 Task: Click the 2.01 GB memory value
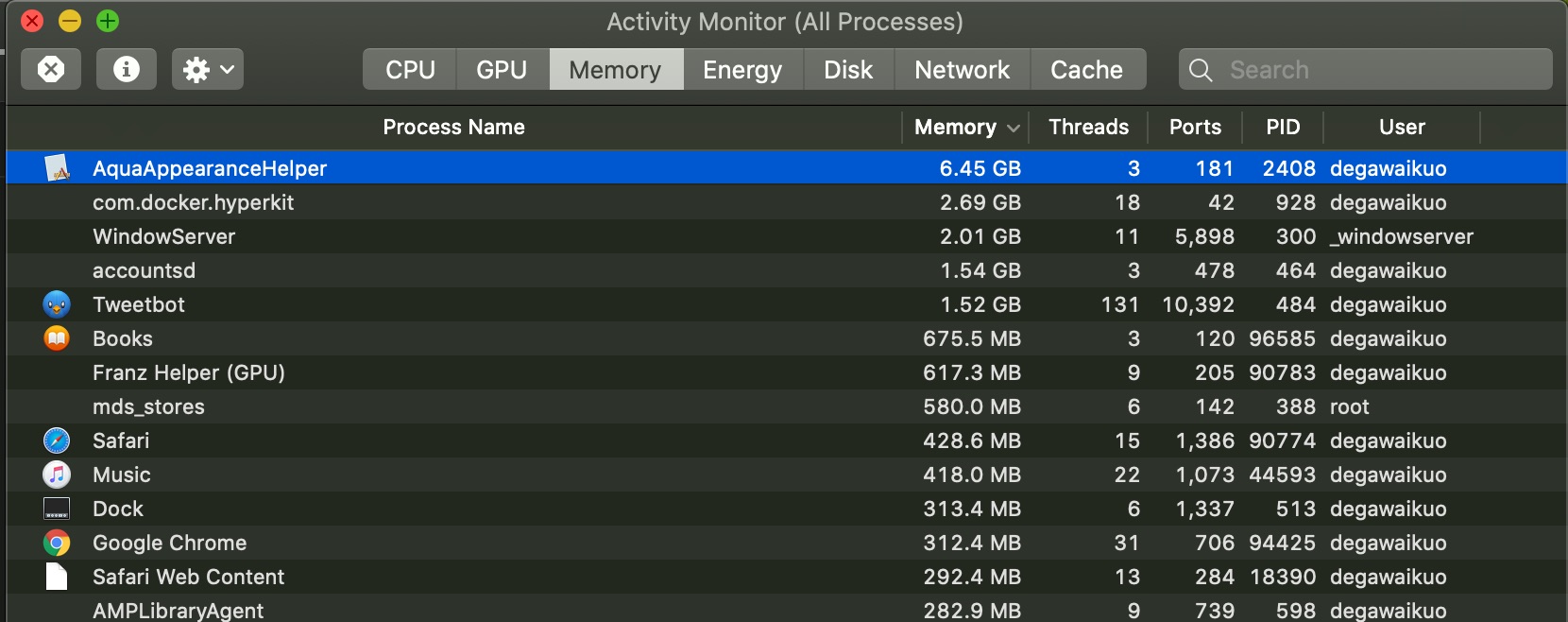coord(980,236)
